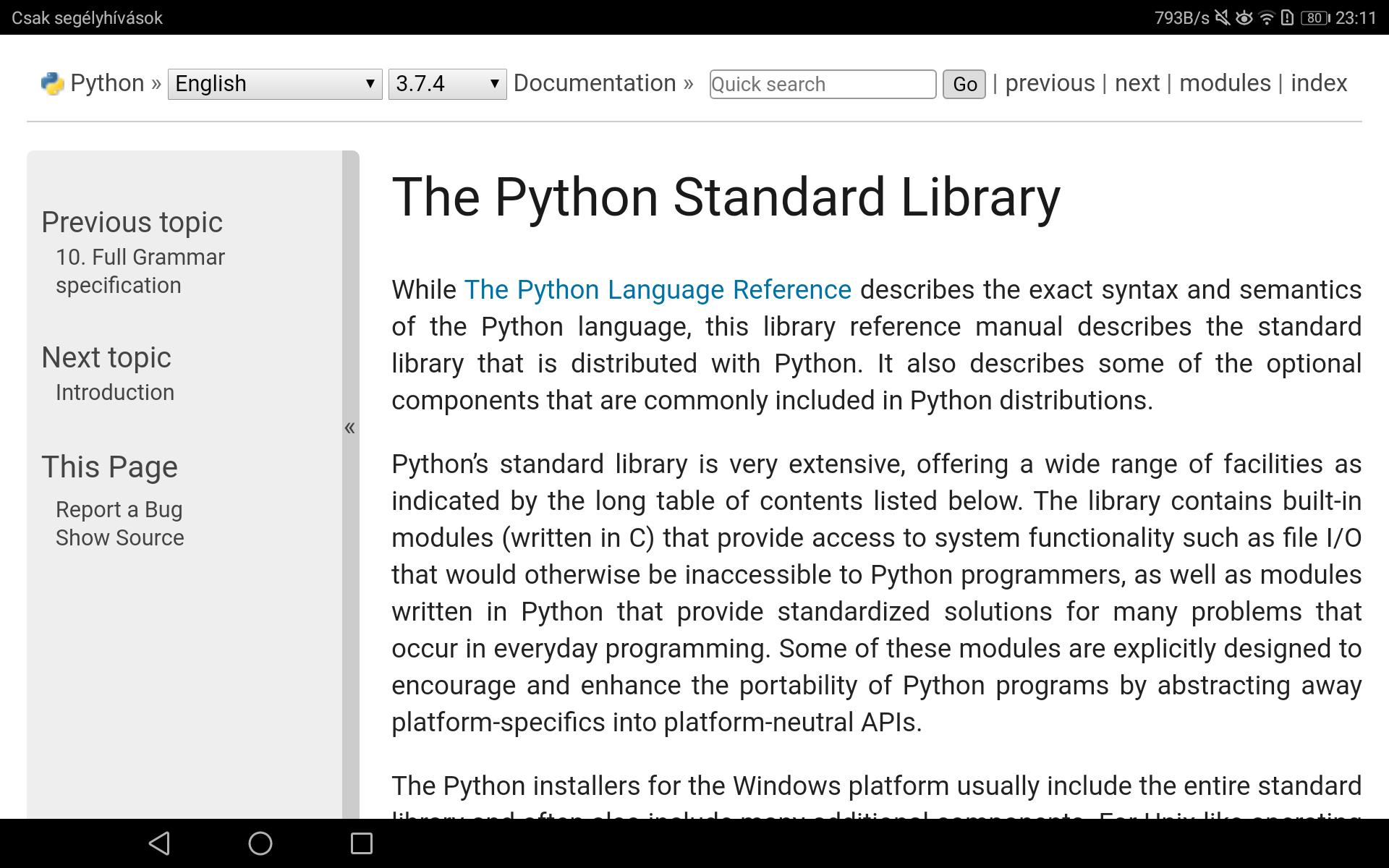
Task: Open The Python Language Reference link
Action: [657, 289]
